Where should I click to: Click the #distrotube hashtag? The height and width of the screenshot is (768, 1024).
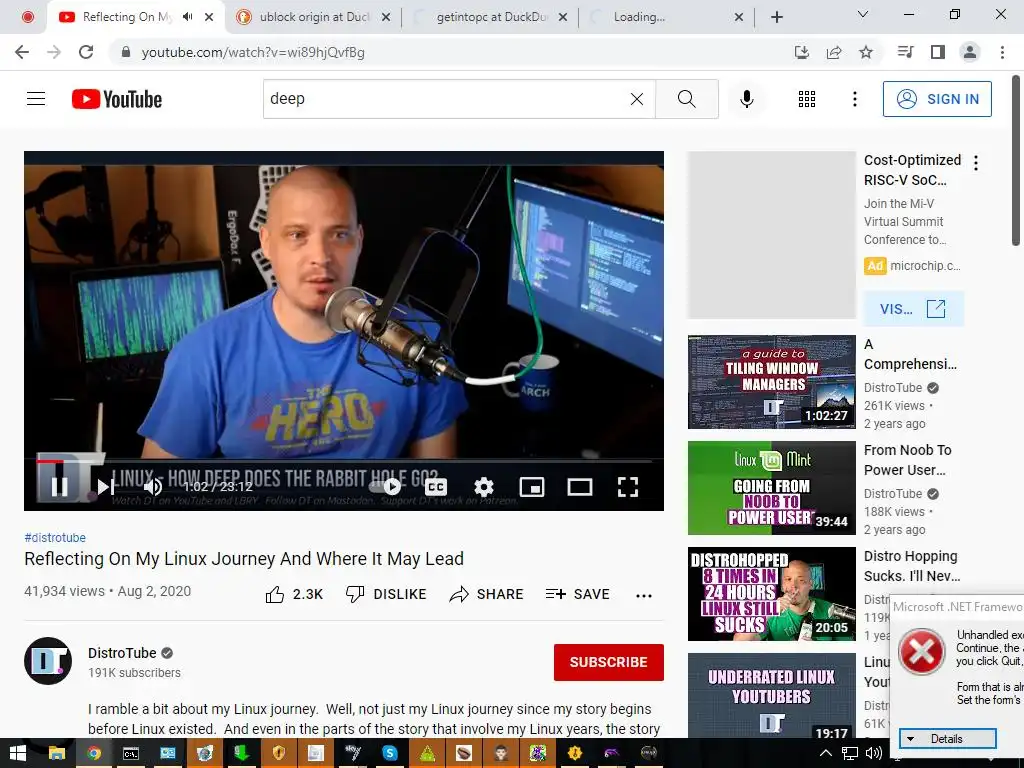[x=55, y=537]
